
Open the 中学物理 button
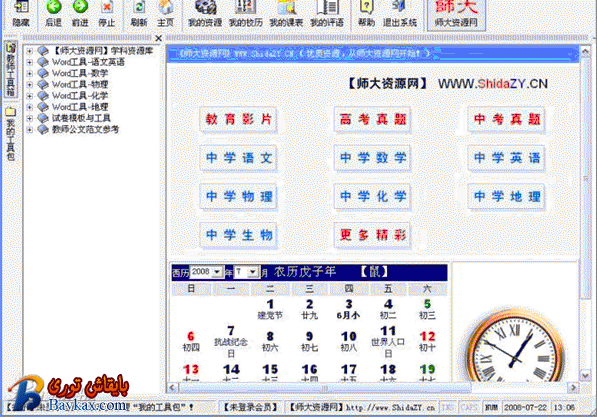[x=239, y=197]
